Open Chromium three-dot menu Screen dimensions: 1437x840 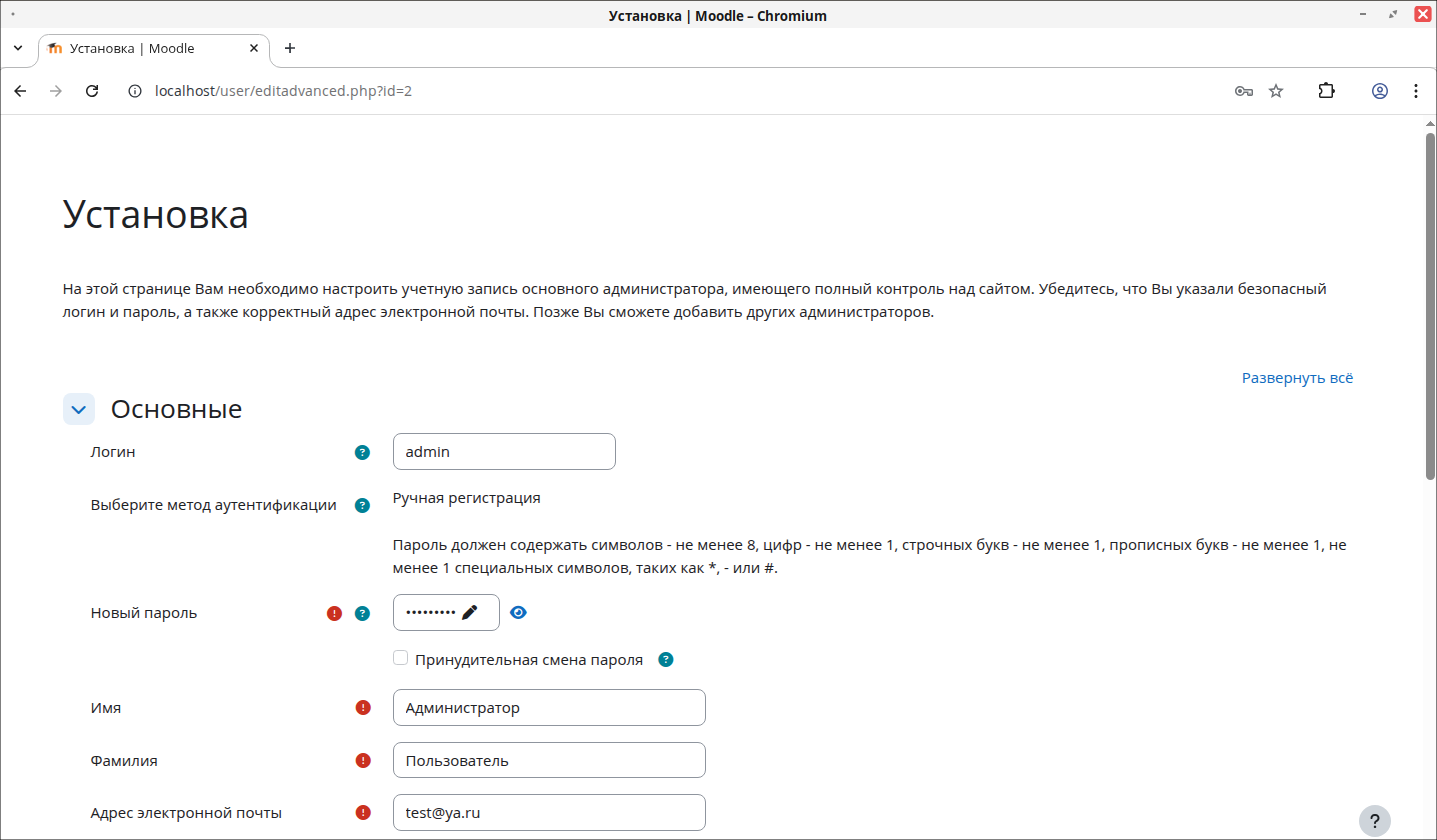coord(1415,91)
